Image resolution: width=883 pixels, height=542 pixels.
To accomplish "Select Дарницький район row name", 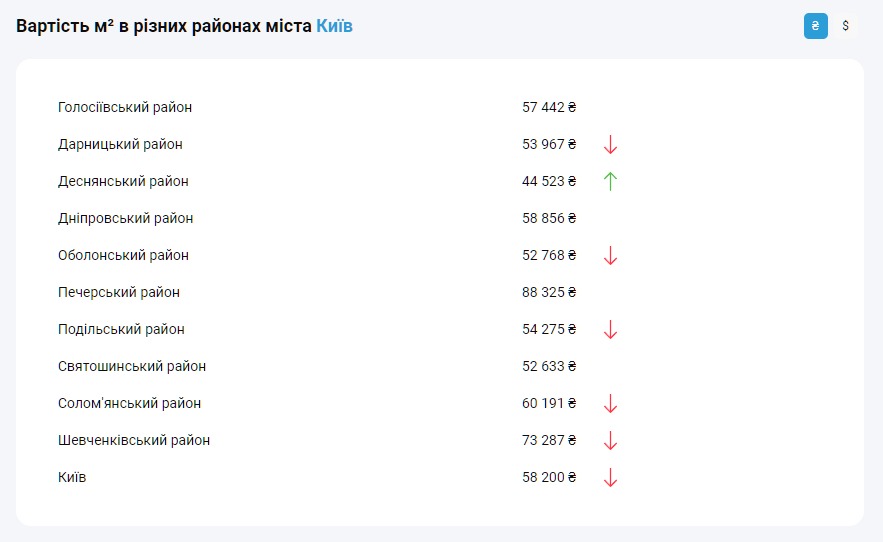I will 120,144.
